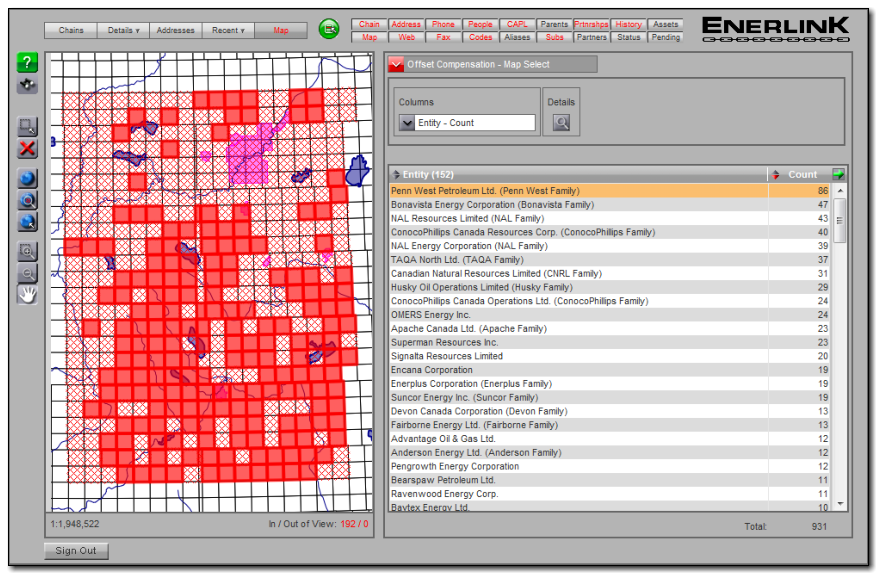Select Superman Resources Inc. row
Screen dimensions: 884x581
(x=611, y=343)
